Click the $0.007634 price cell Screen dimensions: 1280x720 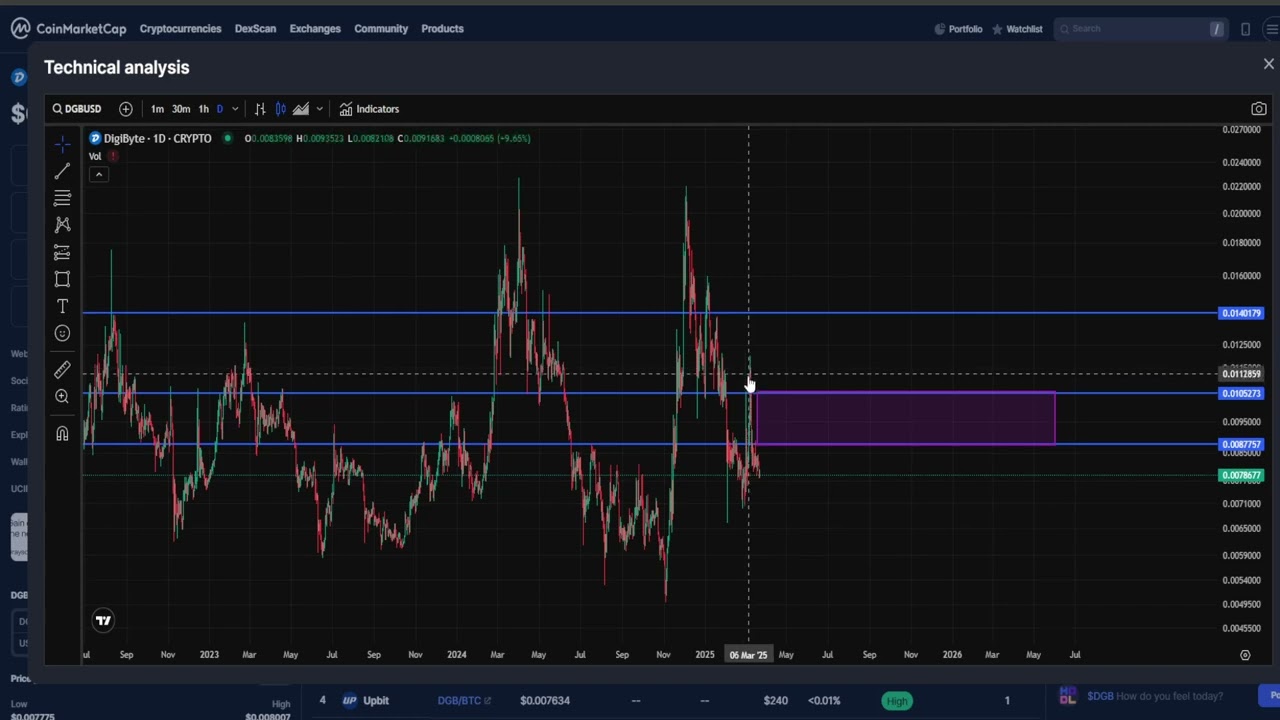pos(545,700)
